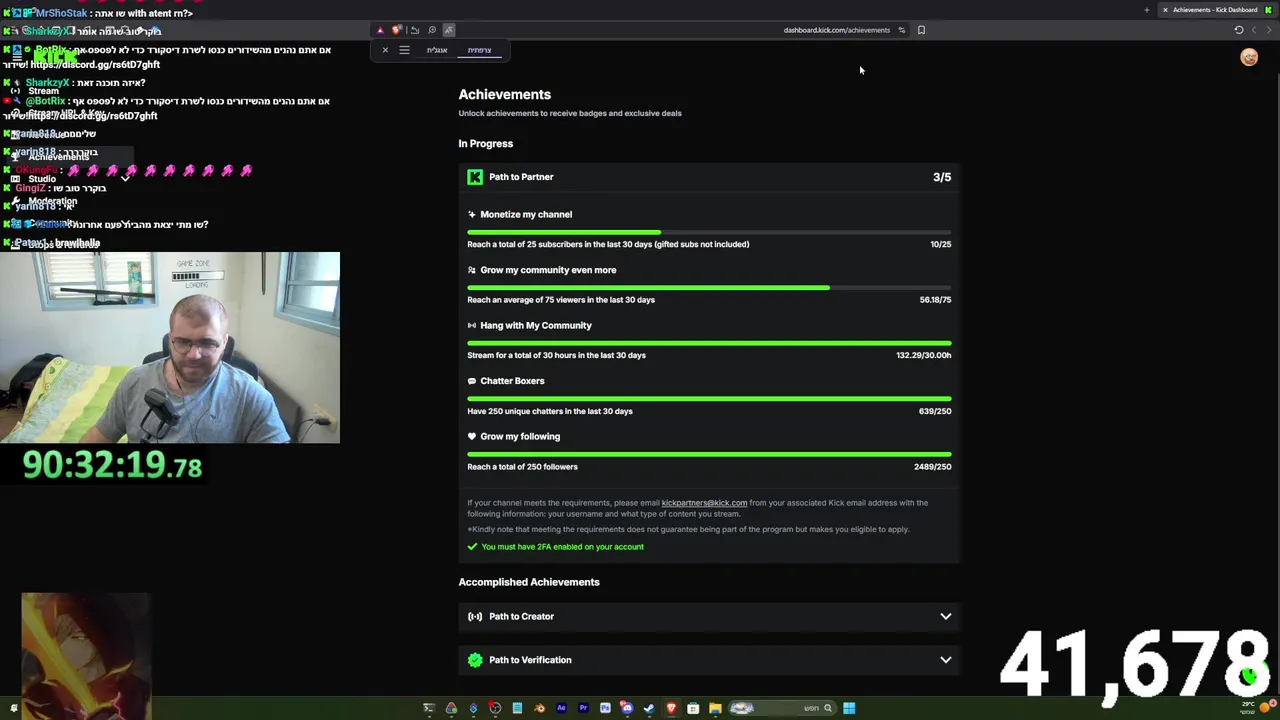Image resolution: width=1280 pixels, height=720 pixels.
Task: Click the Accomplished Achievements heading
Action: pyautogui.click(x=529, y=582)
